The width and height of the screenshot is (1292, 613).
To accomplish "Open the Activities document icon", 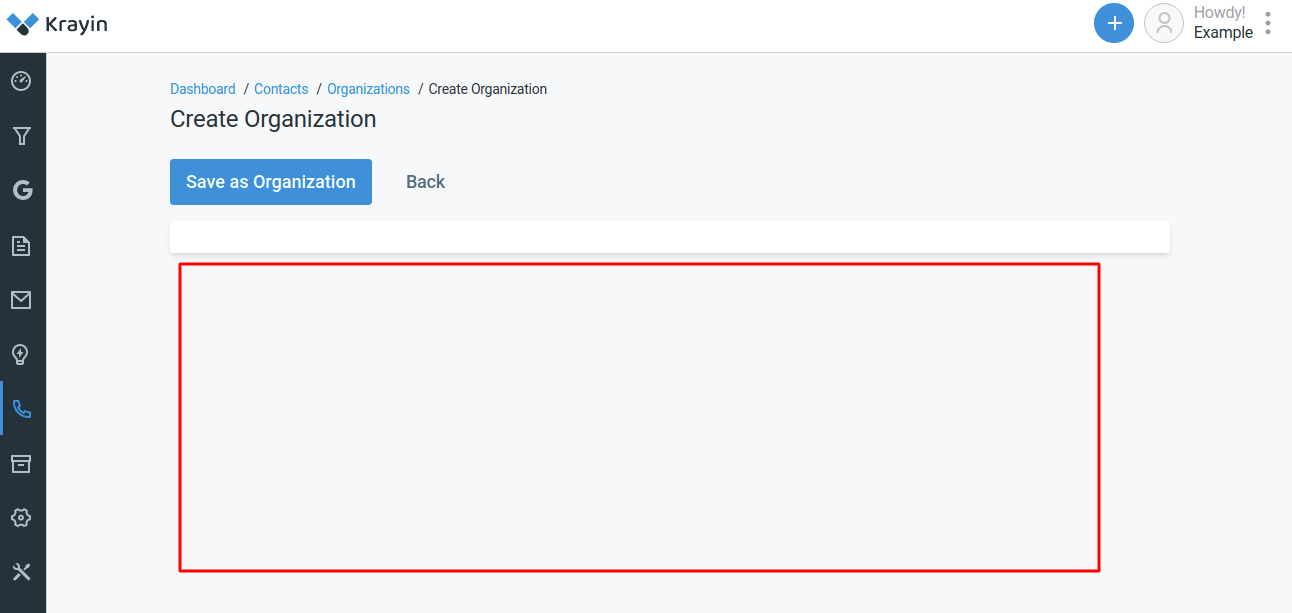I will [x=22, y=245].
